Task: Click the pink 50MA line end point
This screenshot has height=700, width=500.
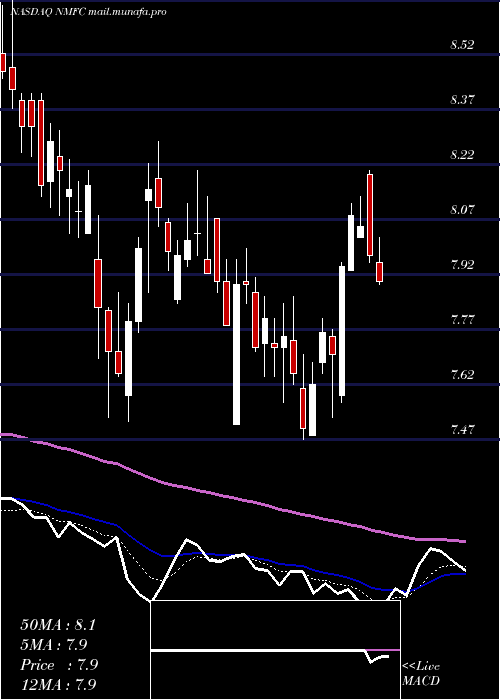Action: pyautogui.click(x=464, y=541)
